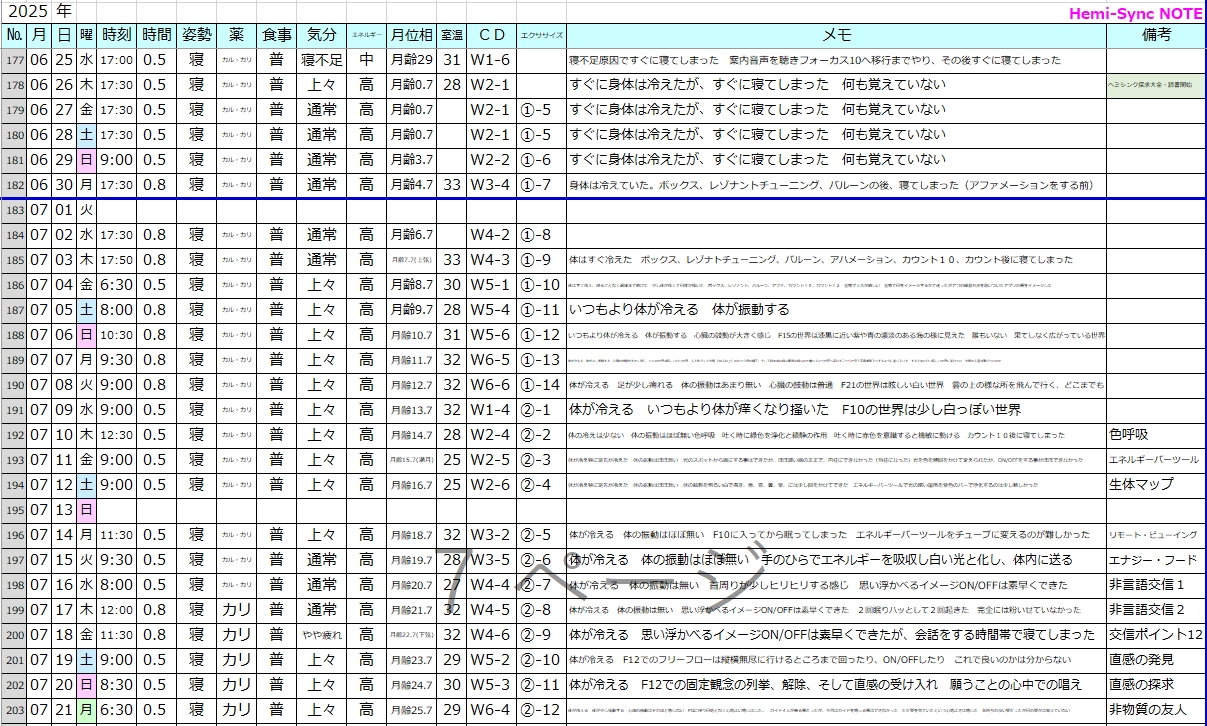Click the '②-1' exercise cell
The height and width of the screenshot is (726, 1207).
[x=541, y=410]
